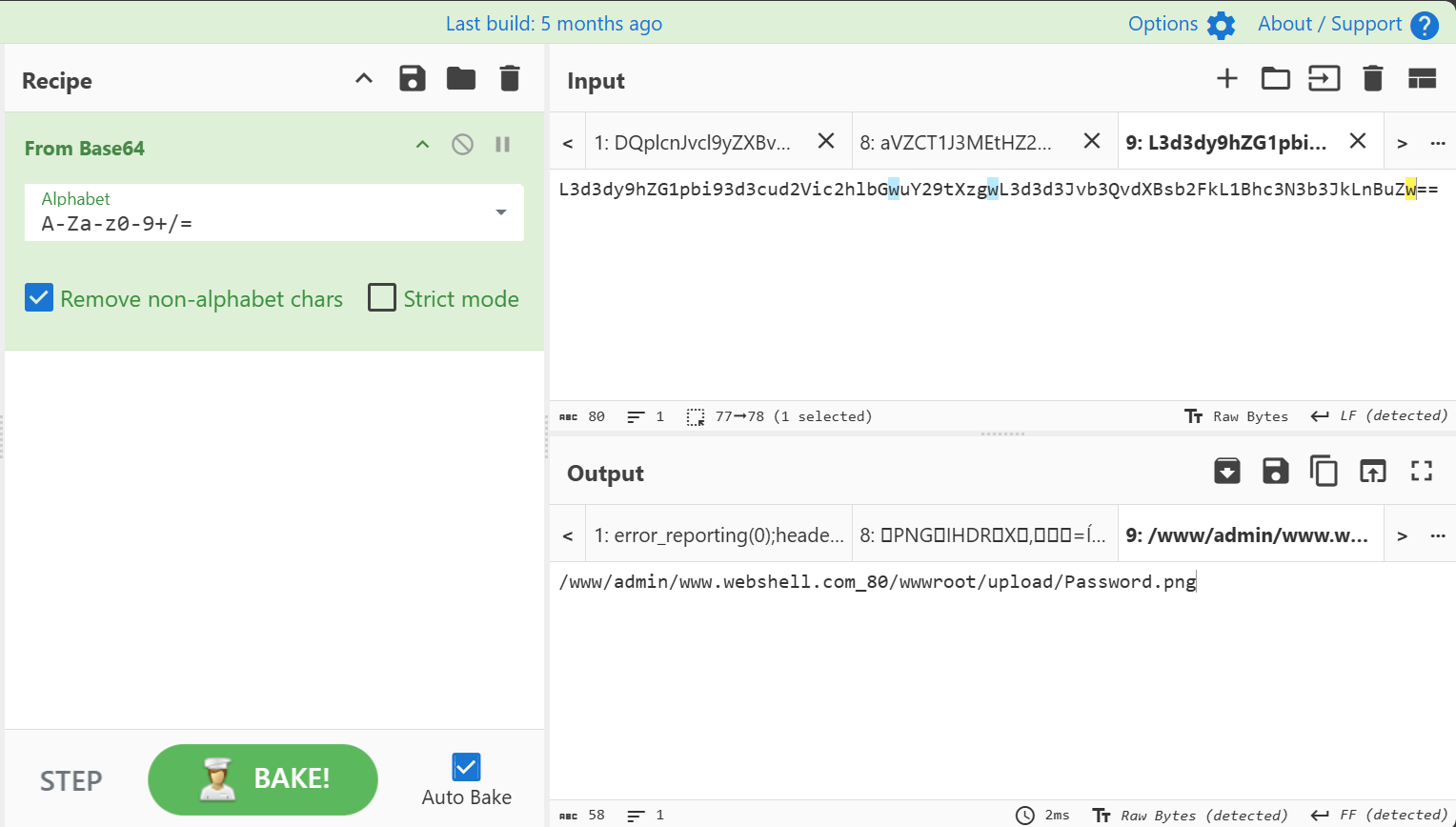This screenshot has width=1456, height=827.
Task: Load a saved recipe
Action: tap(461, 79)
